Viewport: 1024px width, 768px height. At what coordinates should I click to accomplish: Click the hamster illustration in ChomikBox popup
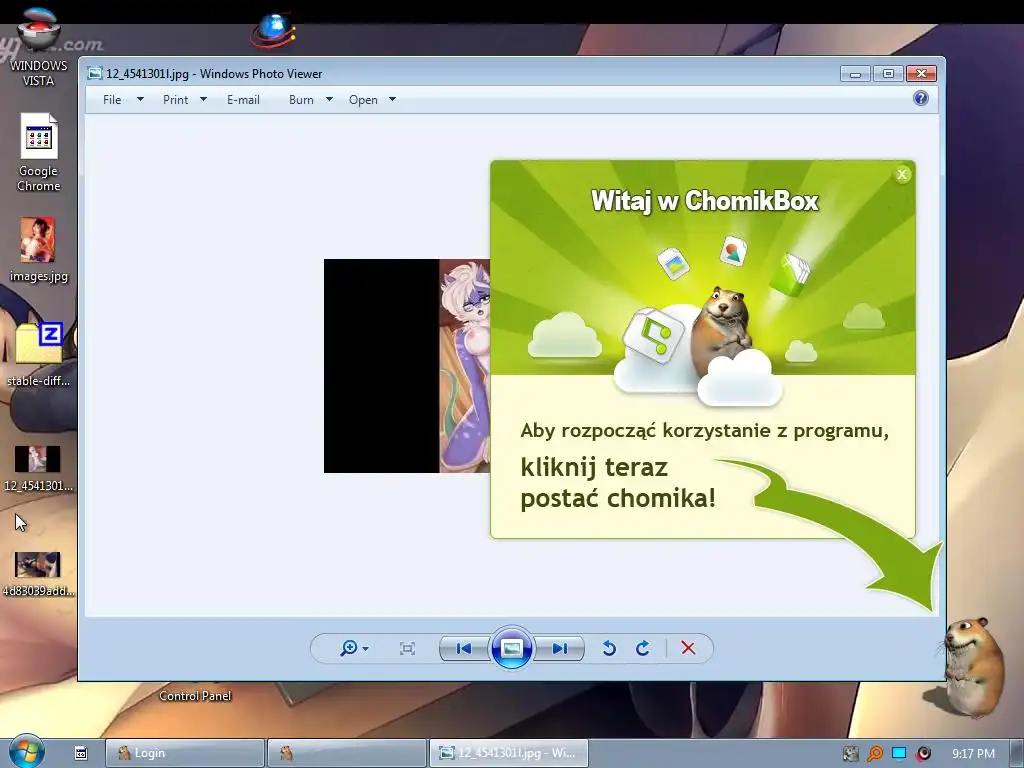pos(722,333)
